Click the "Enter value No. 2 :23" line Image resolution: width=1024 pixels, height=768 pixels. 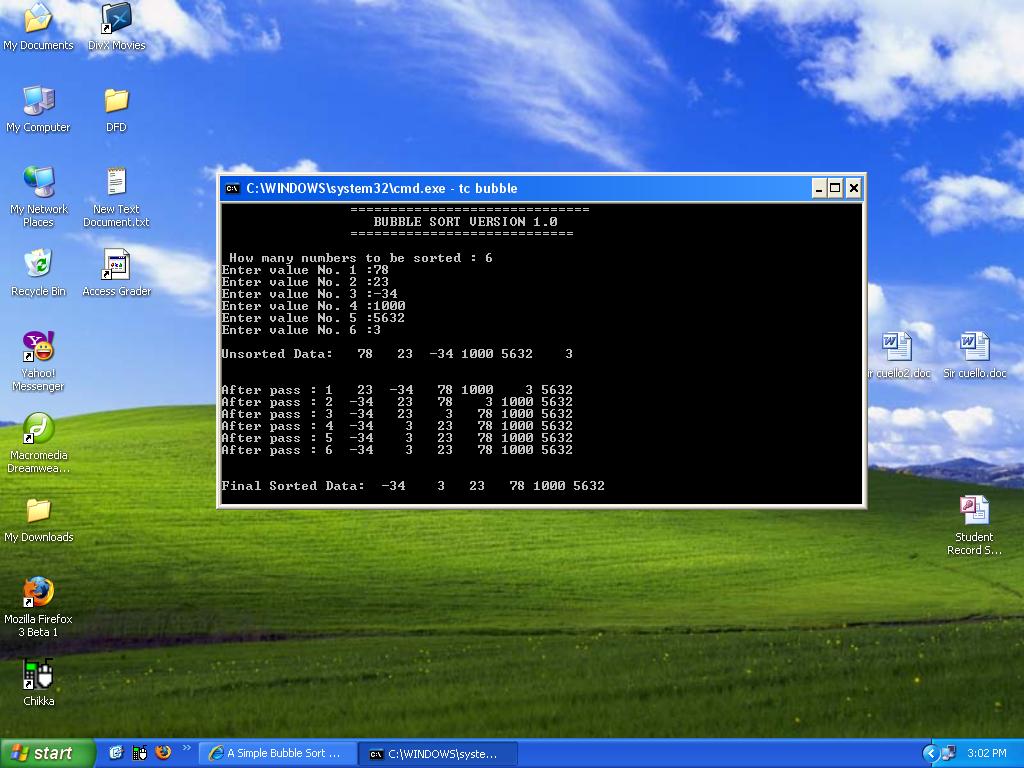pyautogui.click(x=305, y=282)
